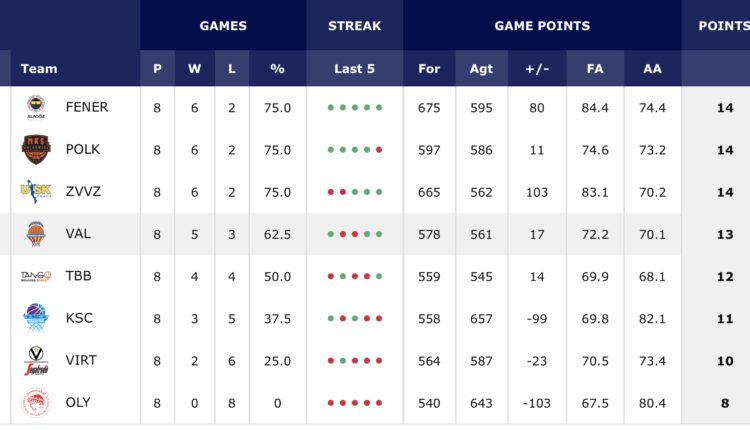Screen dimensions: 750x430
Task: Sort table by L column header
Action: 232,69
